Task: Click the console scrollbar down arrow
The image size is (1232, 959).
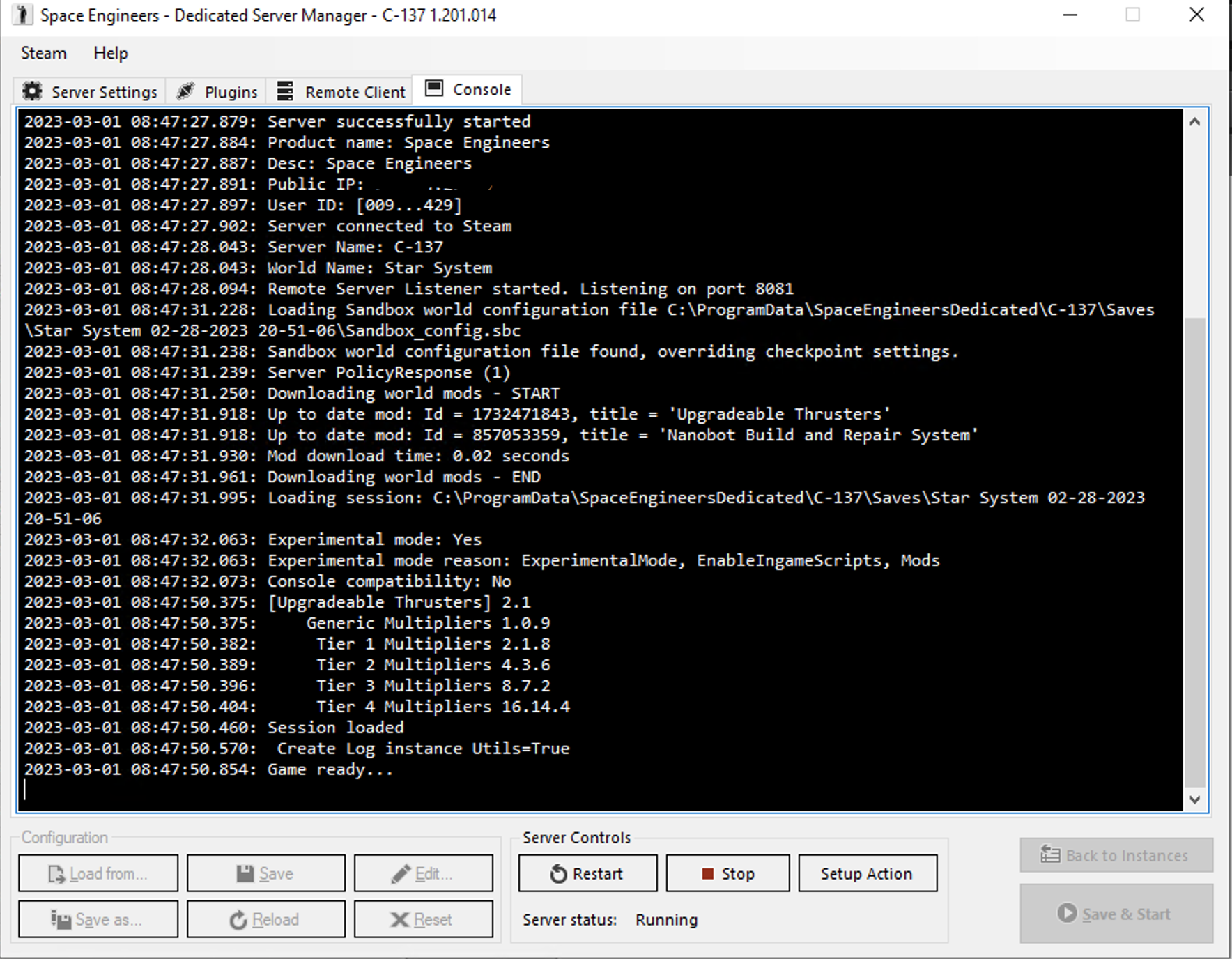Action: [1194, 799]
